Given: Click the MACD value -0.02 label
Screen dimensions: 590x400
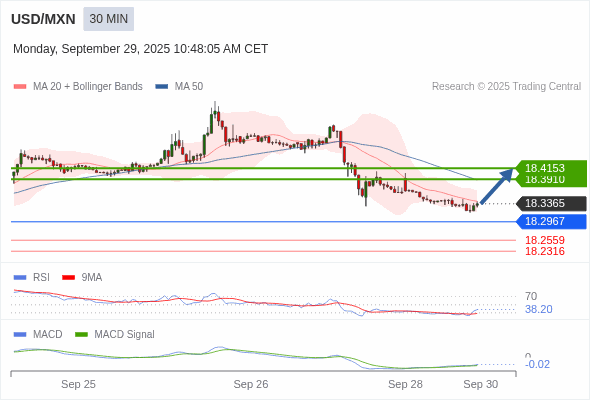Looking at the screenshot, I should (537, 364).
